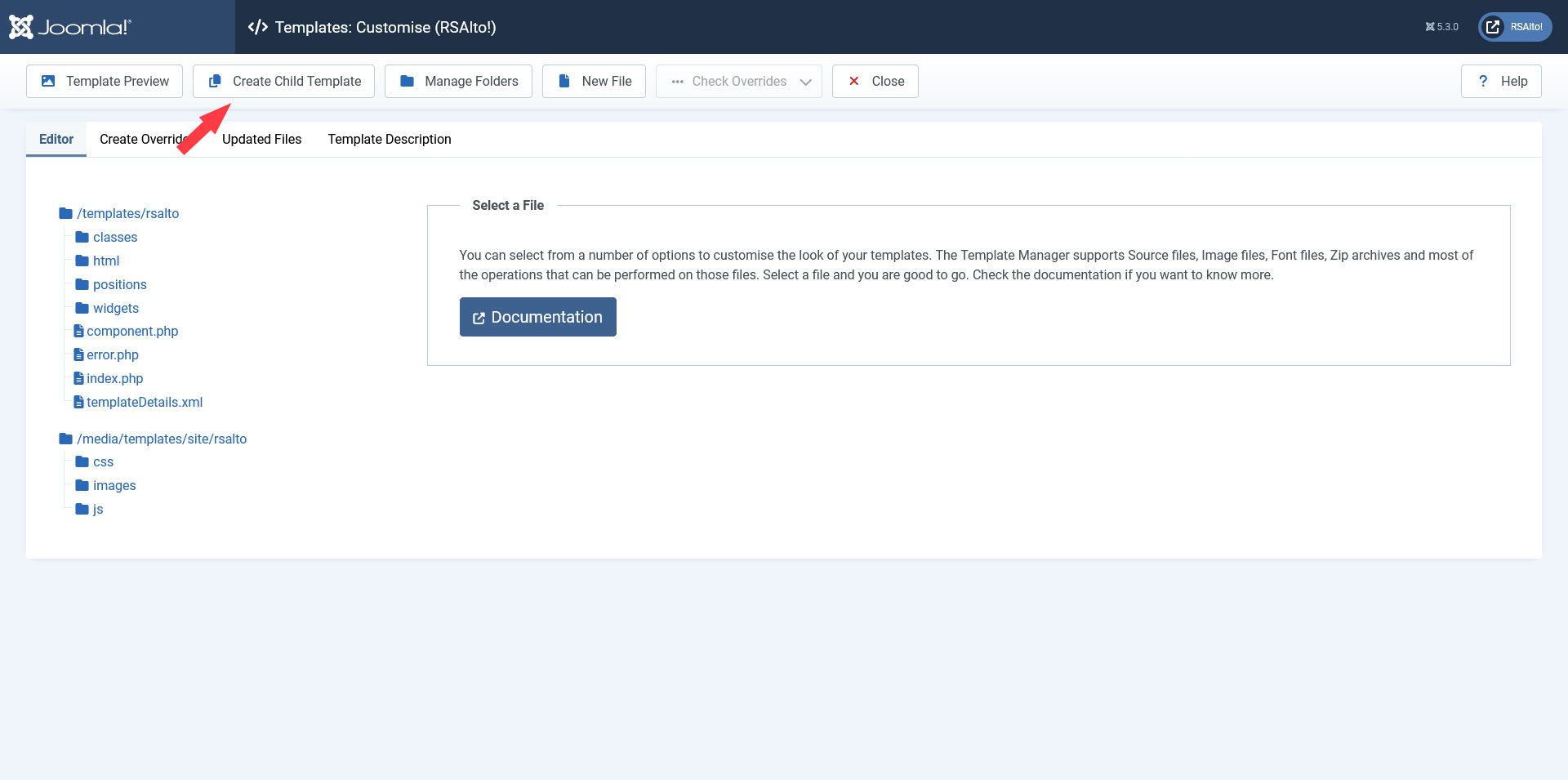
Task: Click the /media/templates/site/rsalto folder icon
Action: tap(66, 439)
